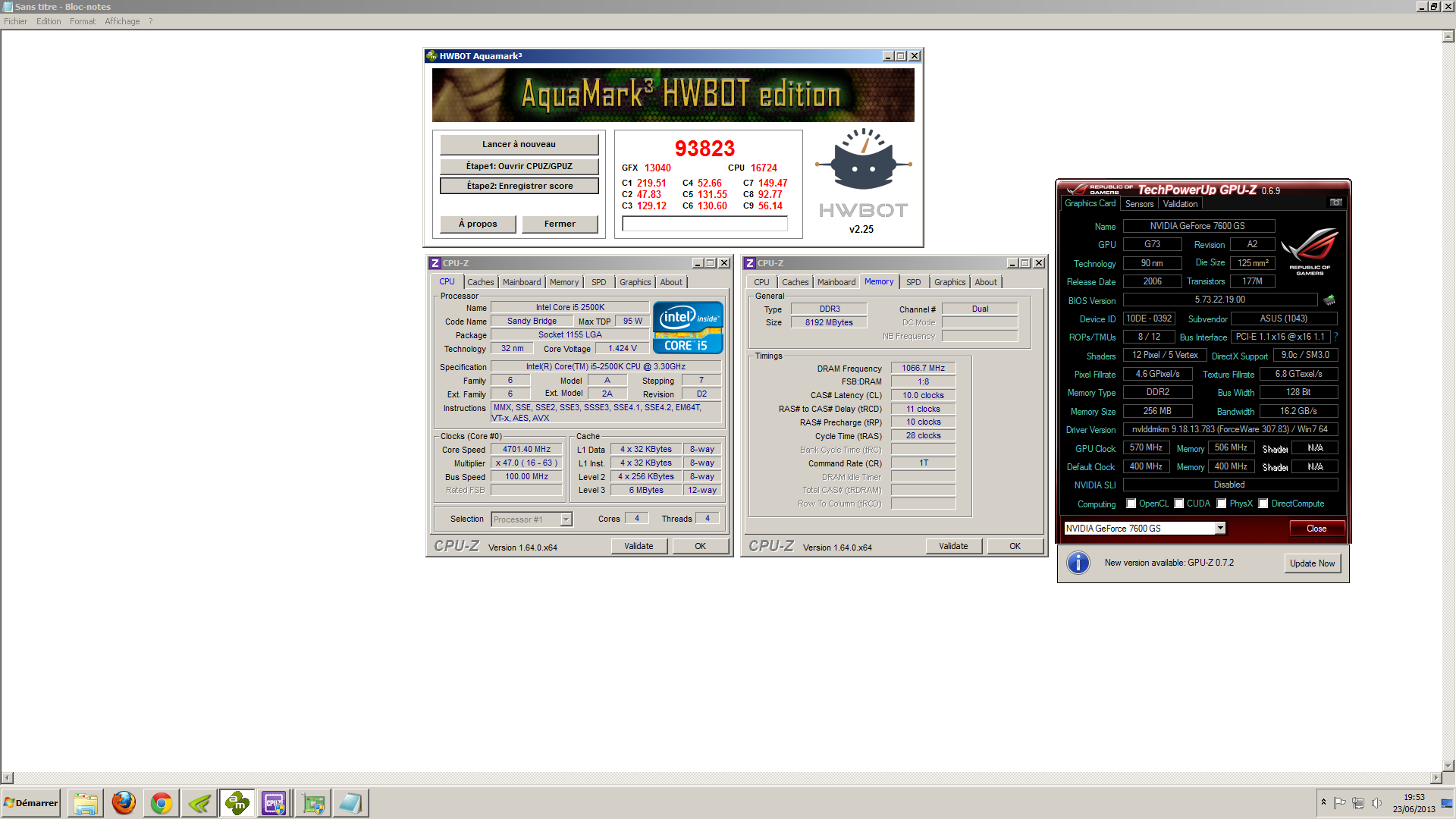Open the Sensors tab in GPU-Z
This screenshot has width=1456, height=819.
(1139, 204)
